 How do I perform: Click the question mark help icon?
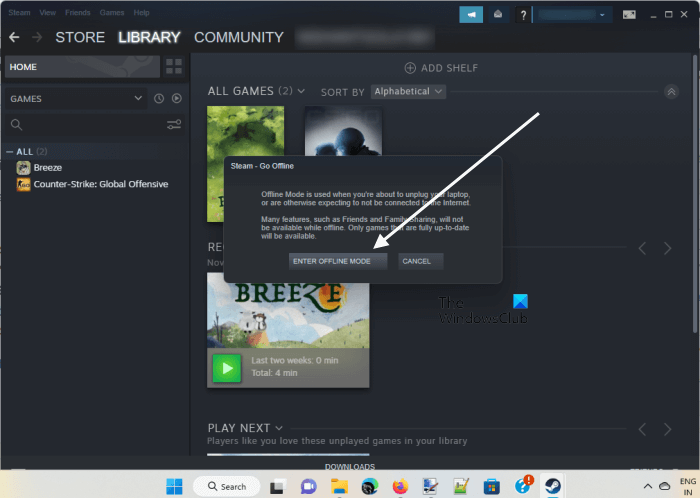click(x=523, y=15)
